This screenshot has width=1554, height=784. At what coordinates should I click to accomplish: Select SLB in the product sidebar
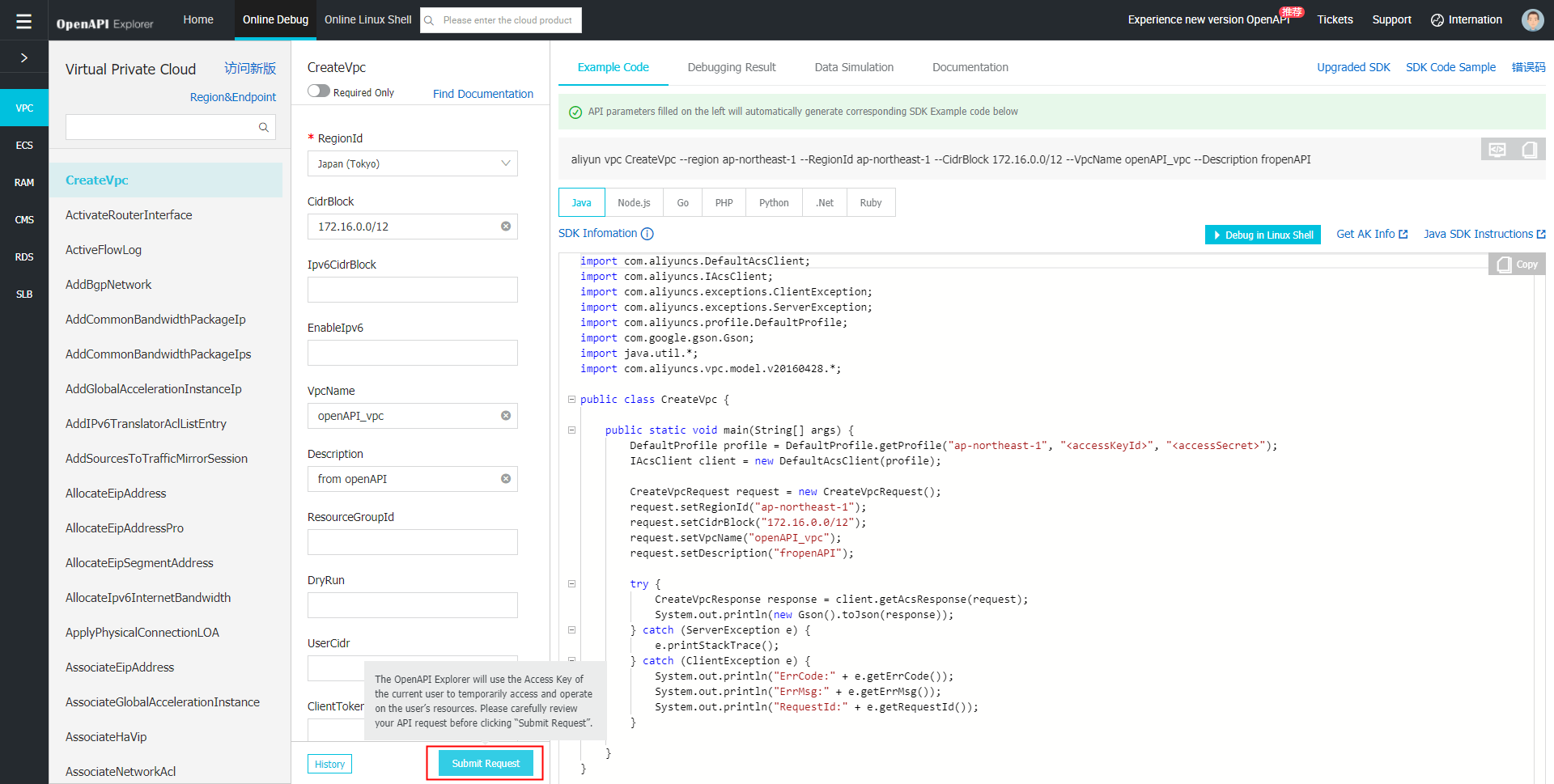[x=24, y=295]
